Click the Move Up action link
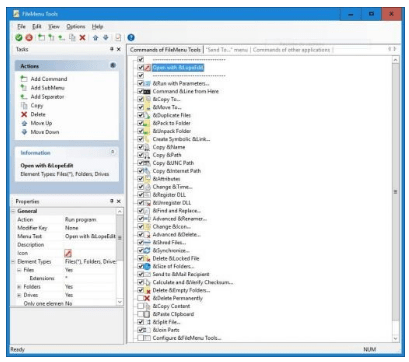The image size is (409, 362). coord(41,123)
